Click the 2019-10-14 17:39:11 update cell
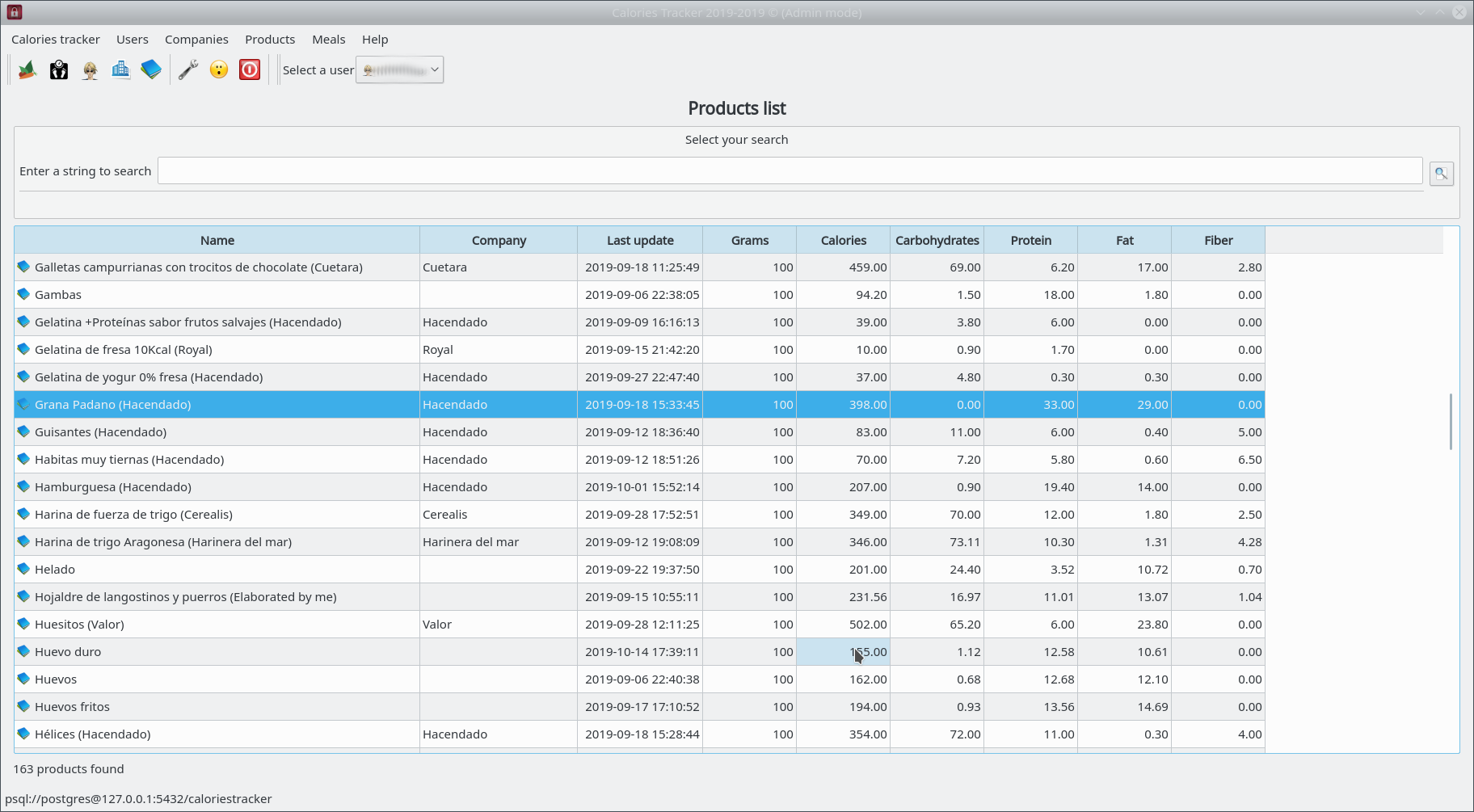 (640, 651)
